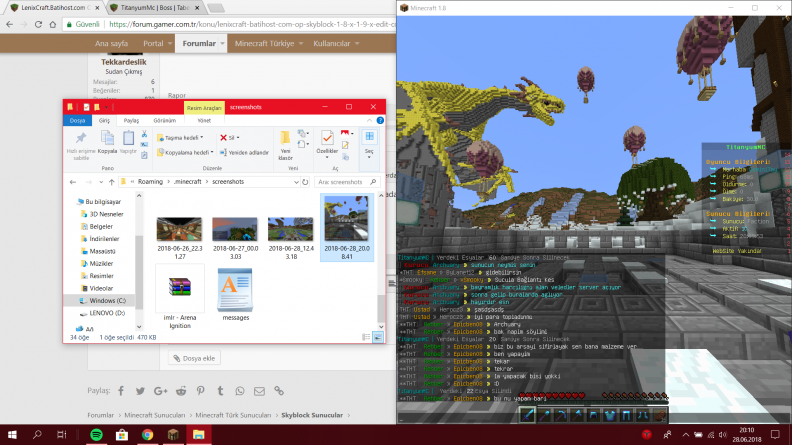Open Skyblock Sunucular breadcrumb link
This screenshot has width=792, height=445.
point(312,415)
